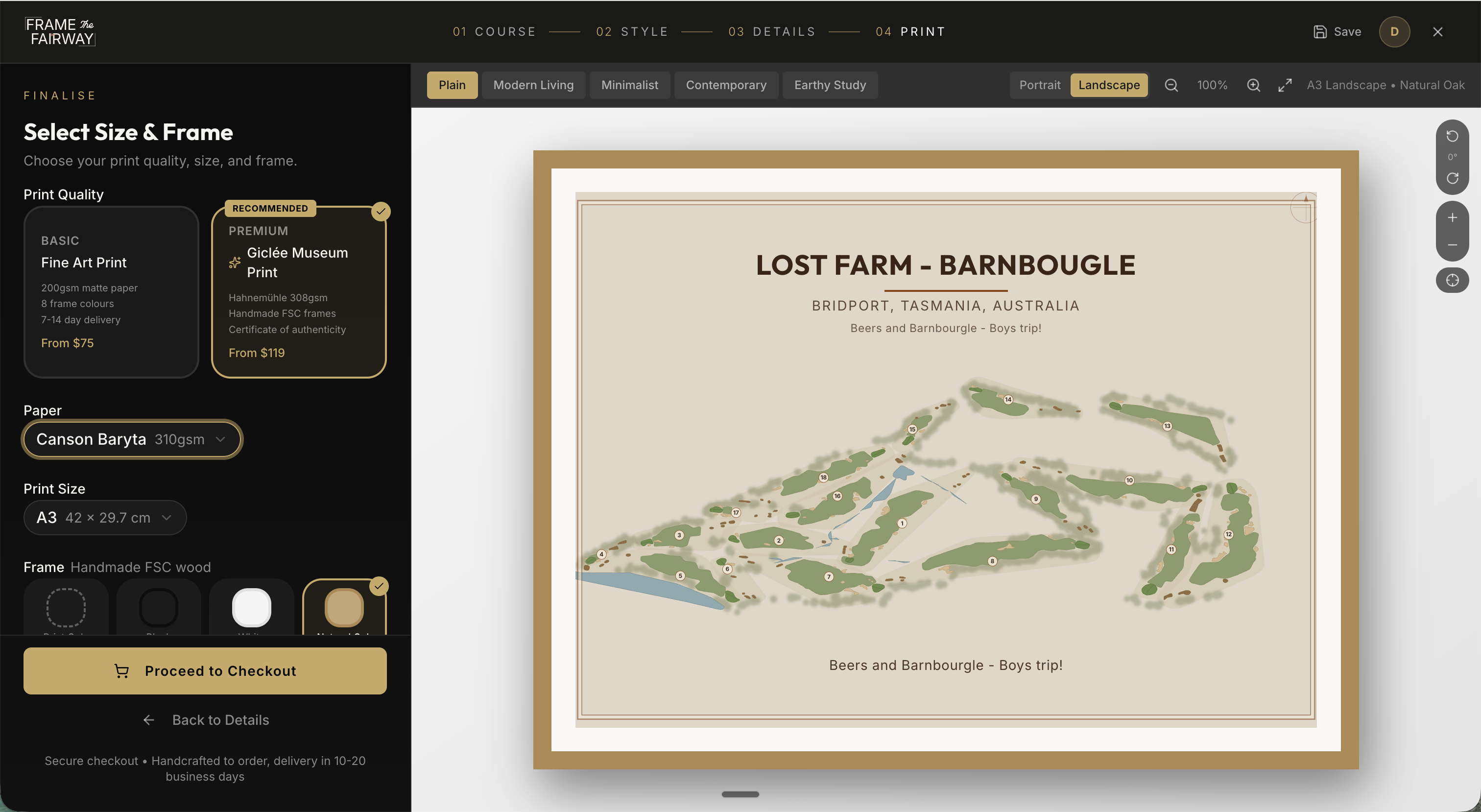
Task: Zoom in using the magnifier plus icon
Action: coord(1253,85)
